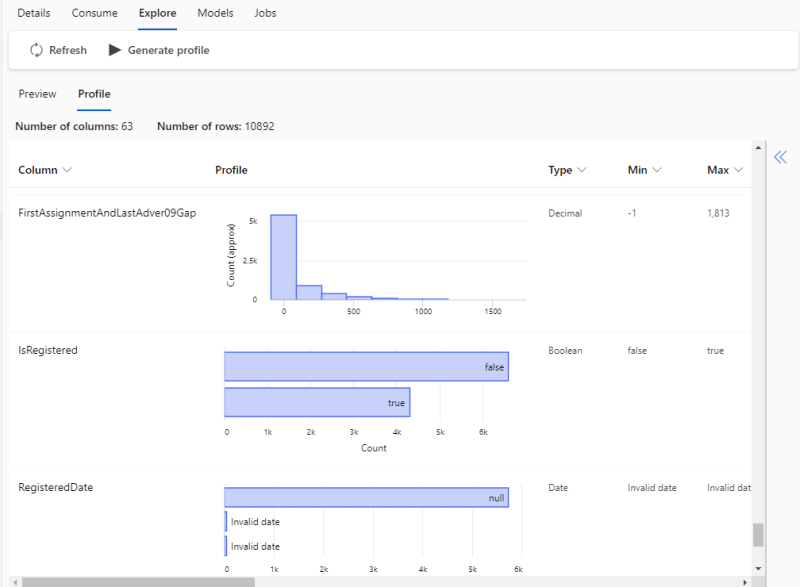This screenshot has height=587, width=800.
Task: Select the RegisteredDate column name
Action: pyautogui.click(x=56, y=487)
